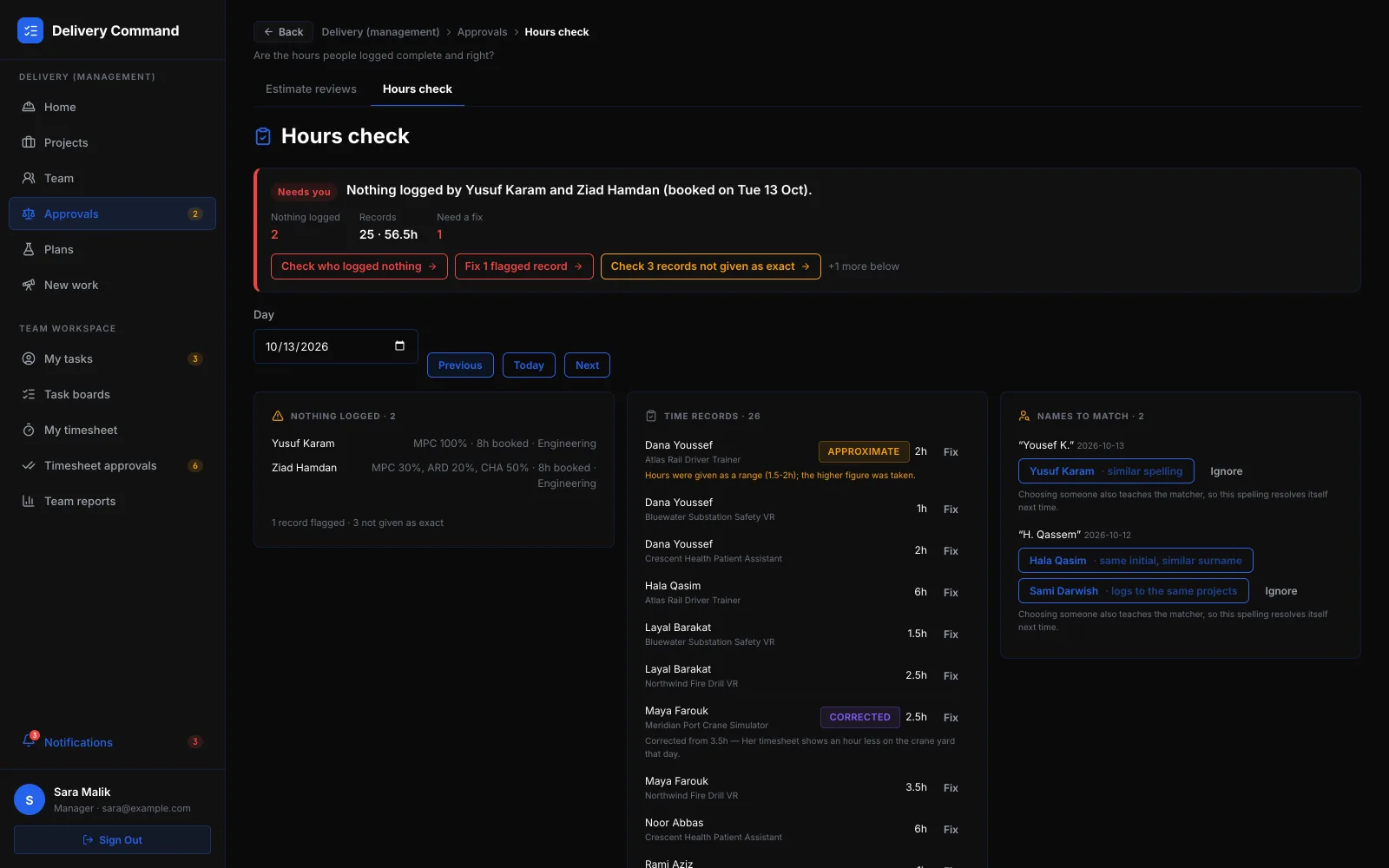Sign out of the account
Image resolution: width=1389 pixels, height=868 pixels.
(x=112, y=840)
